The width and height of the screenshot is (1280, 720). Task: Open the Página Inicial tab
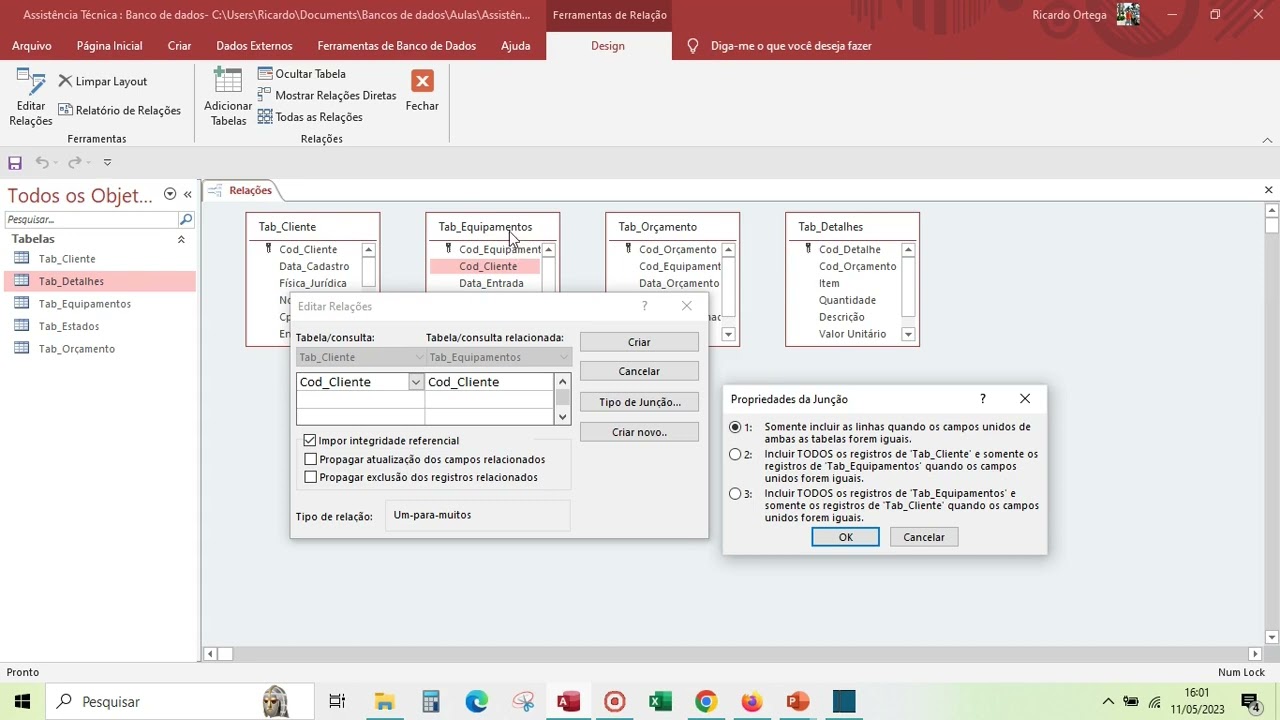(109, 46)
